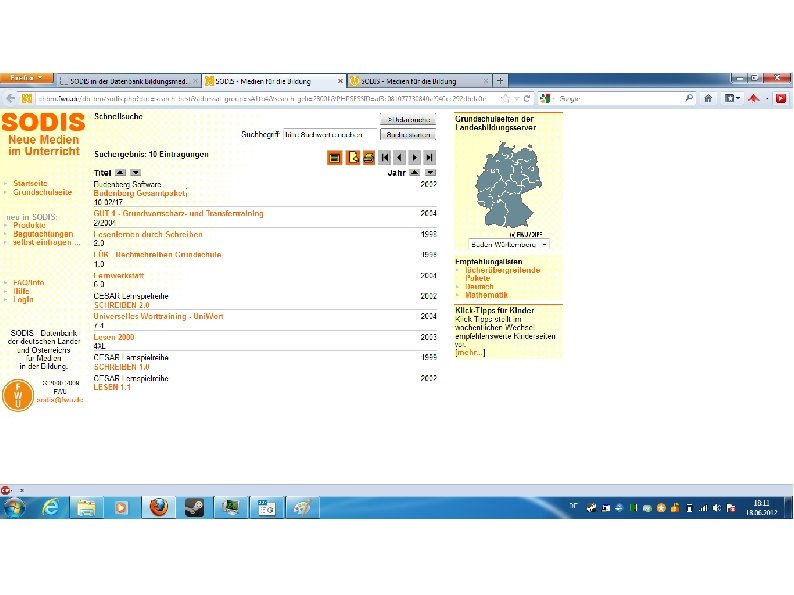Open a new tab with plus button
This screenshot has width=794, height=595.
pos(500,81)
